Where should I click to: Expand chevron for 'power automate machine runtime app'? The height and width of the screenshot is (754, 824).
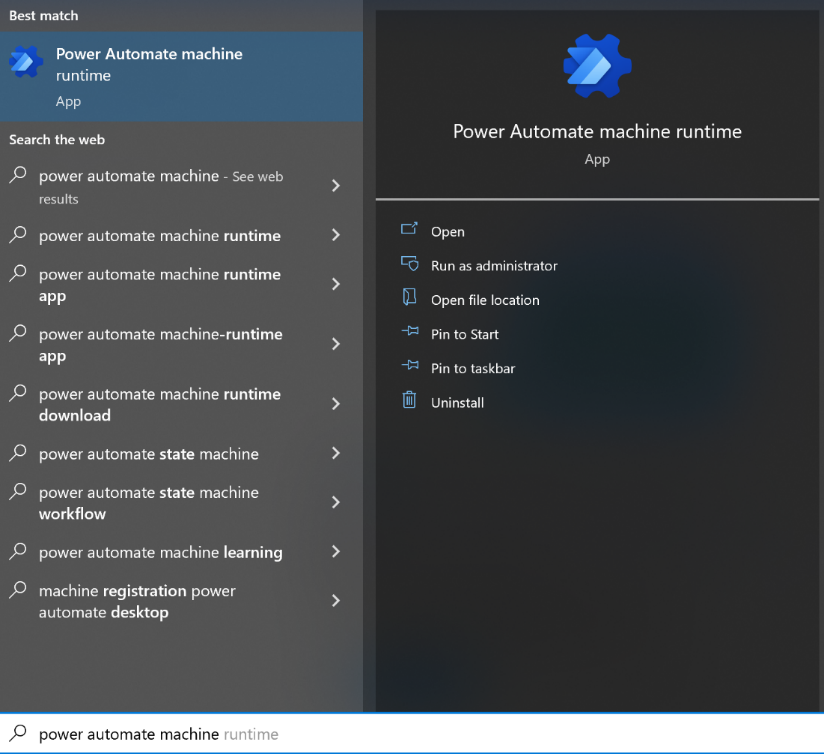pos(336,284)
